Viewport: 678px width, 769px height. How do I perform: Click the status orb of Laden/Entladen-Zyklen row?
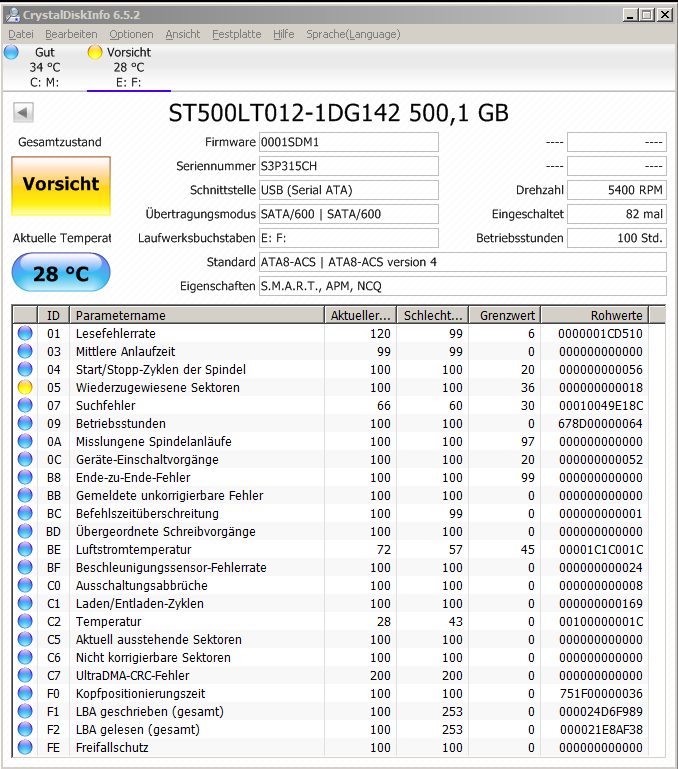coord(25,603)
